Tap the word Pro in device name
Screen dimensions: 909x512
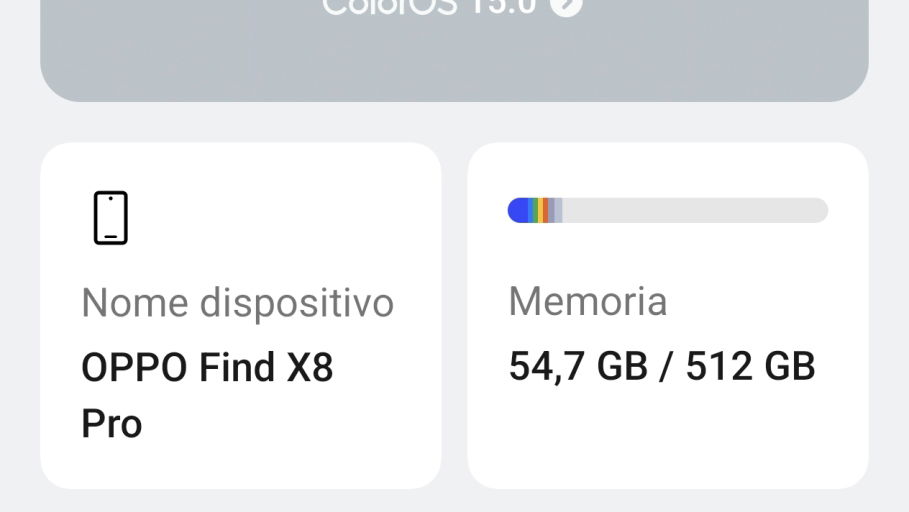pos(112,424)
